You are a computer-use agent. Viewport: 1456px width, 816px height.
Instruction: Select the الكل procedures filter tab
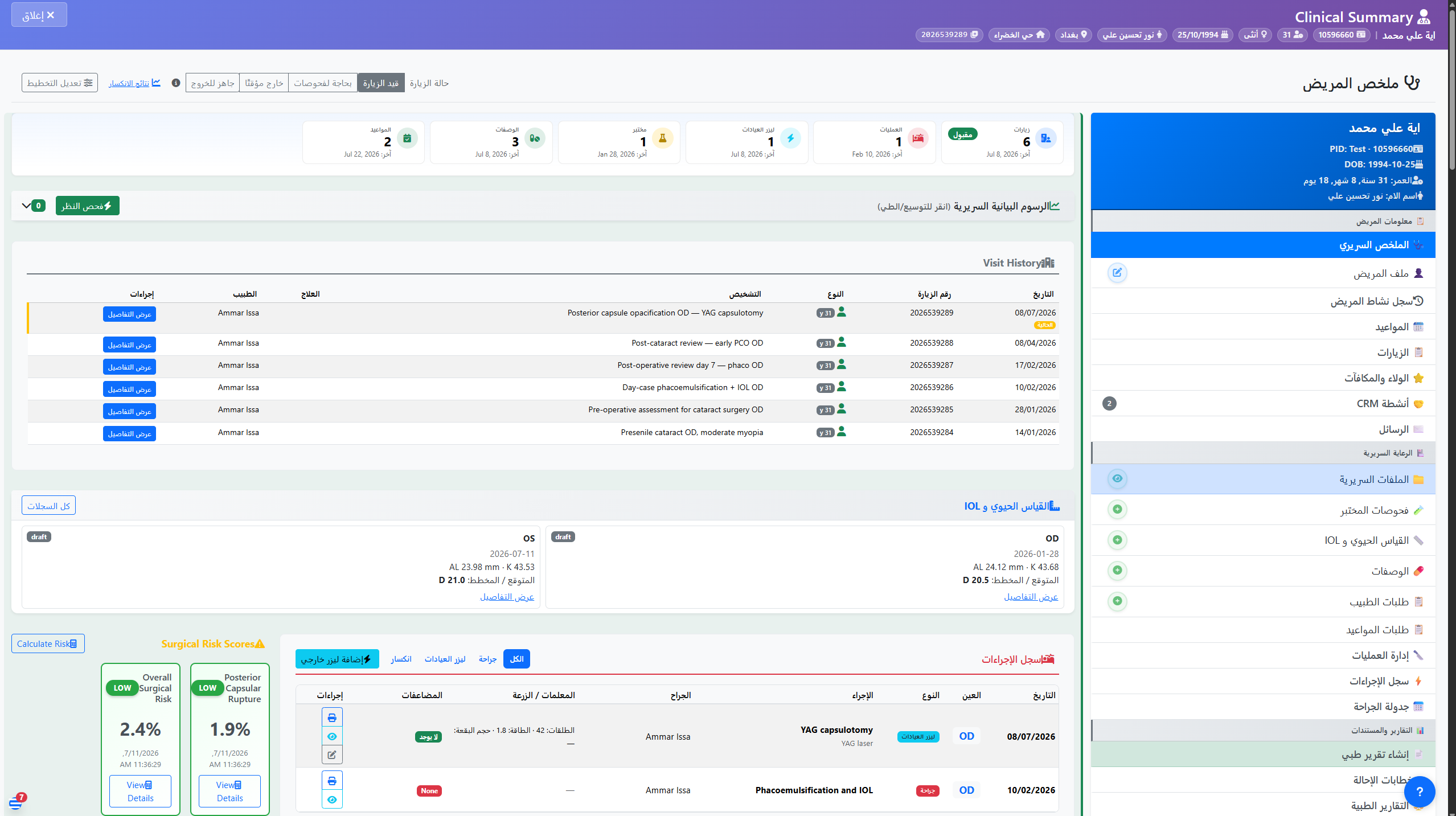pyautogui.click(x=516, y=659)
